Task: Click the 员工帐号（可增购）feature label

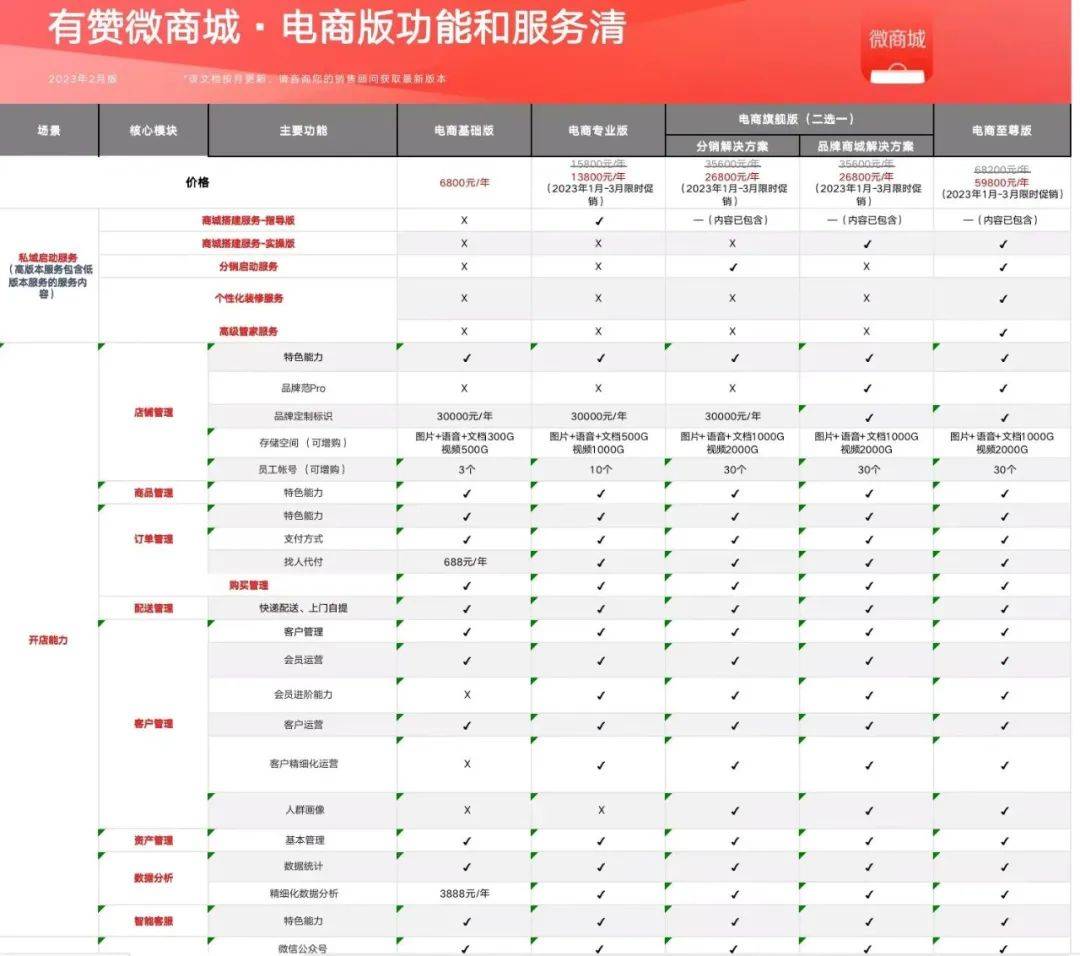Action: tap(303, 469)
